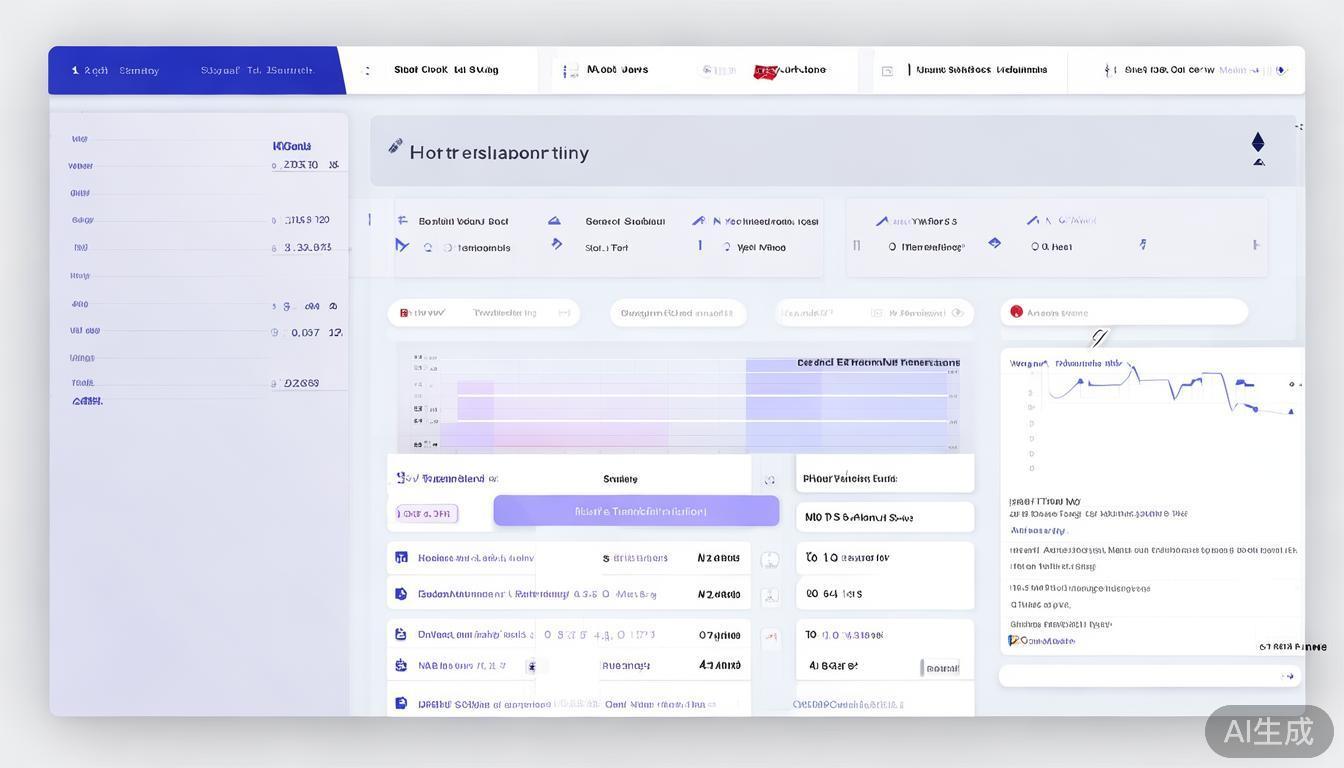Click the small outlined purple button left of wide button
Viewport: 1344px width, 768px height.
(427, 514)
